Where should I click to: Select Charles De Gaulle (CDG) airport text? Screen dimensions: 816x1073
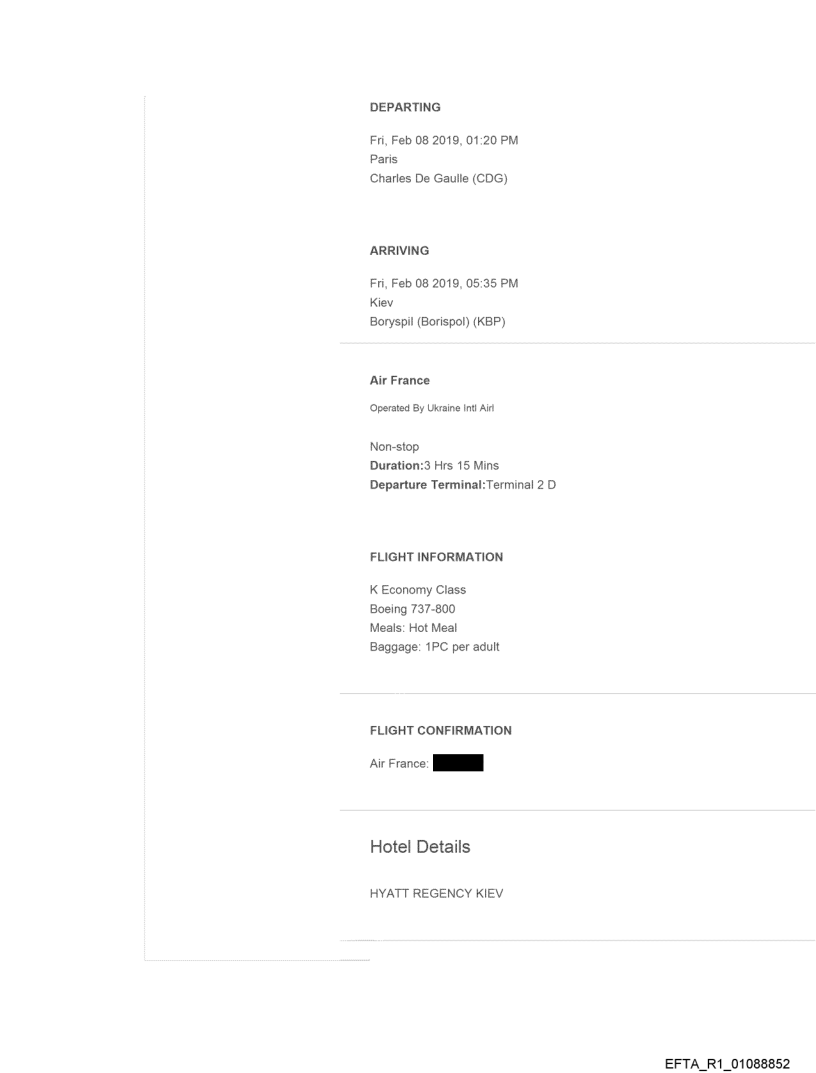point(439,179)
